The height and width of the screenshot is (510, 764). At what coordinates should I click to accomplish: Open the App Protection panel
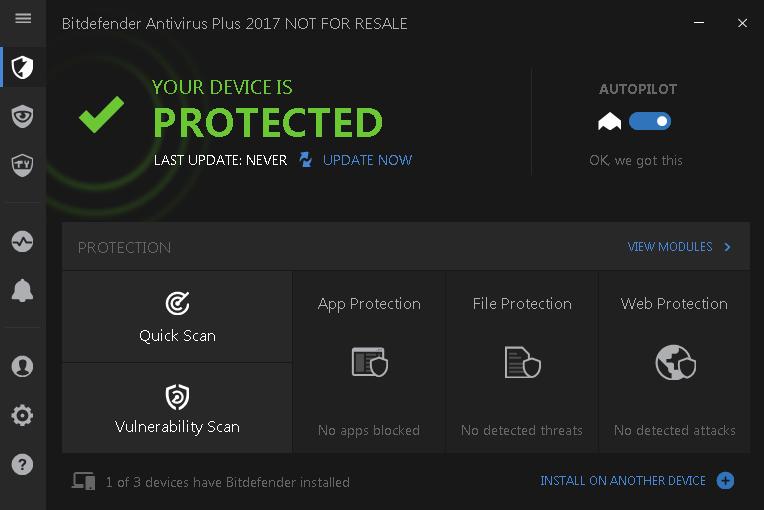(369, 362)
